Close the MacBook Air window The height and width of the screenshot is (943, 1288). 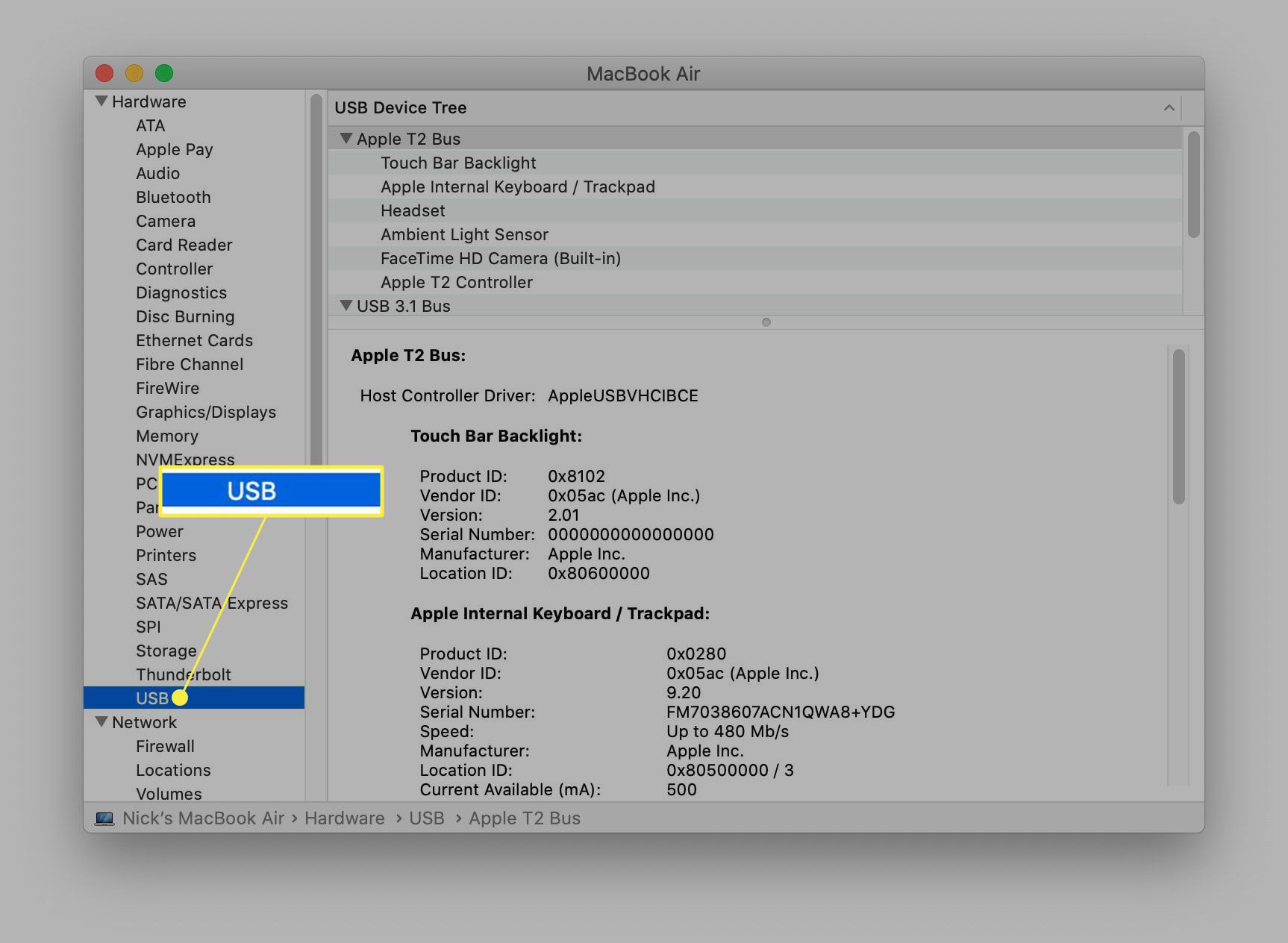pyautogui.click(x=104, y=73)
